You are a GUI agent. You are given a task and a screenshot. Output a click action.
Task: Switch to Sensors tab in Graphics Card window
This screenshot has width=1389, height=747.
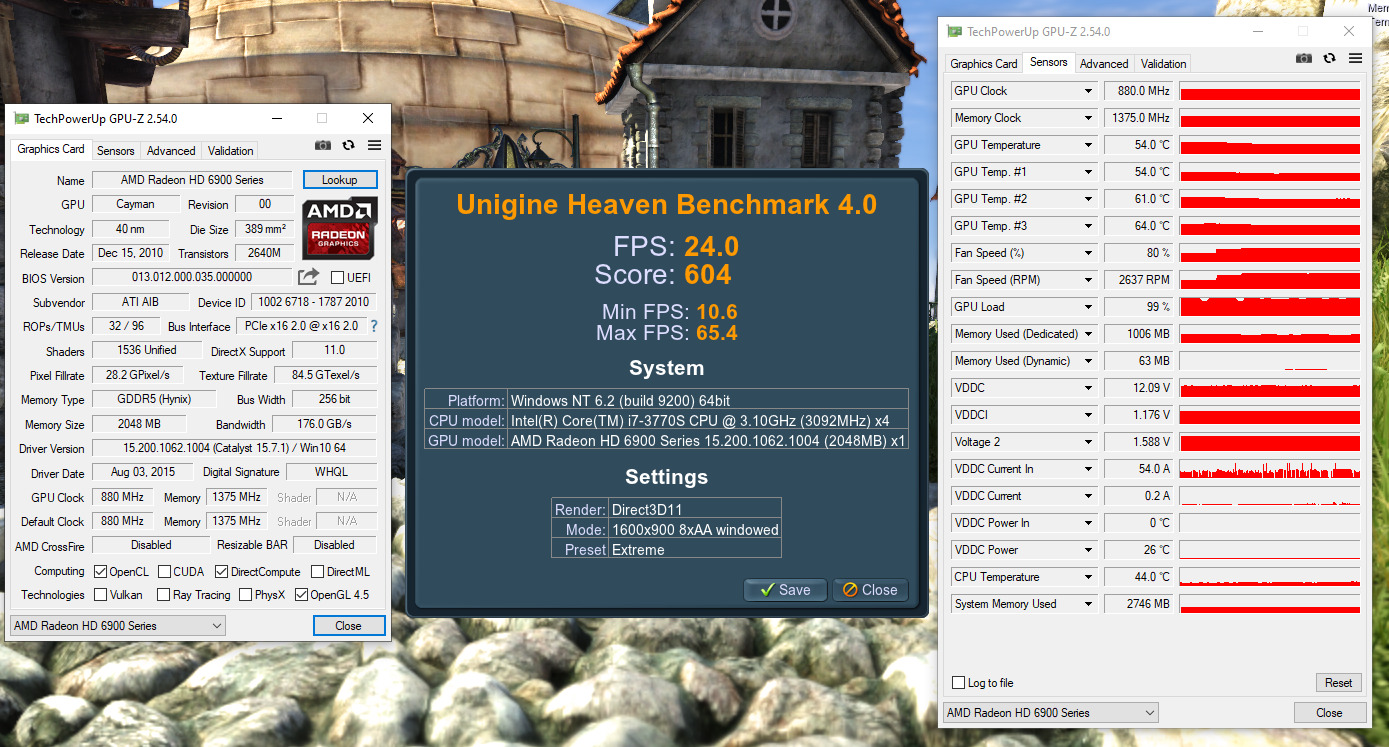115,151
